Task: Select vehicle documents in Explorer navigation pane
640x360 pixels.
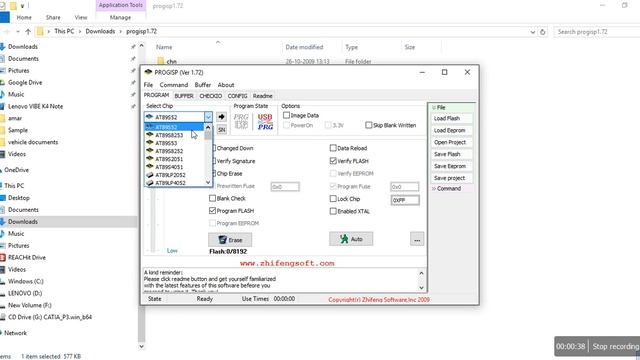Action: pos(33,142)
